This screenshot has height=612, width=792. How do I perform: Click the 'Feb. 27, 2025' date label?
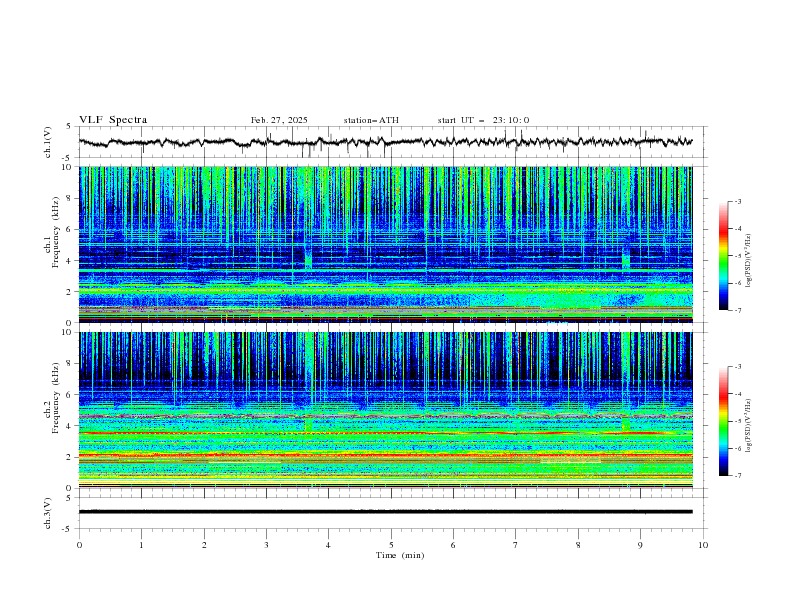point(279,120)
